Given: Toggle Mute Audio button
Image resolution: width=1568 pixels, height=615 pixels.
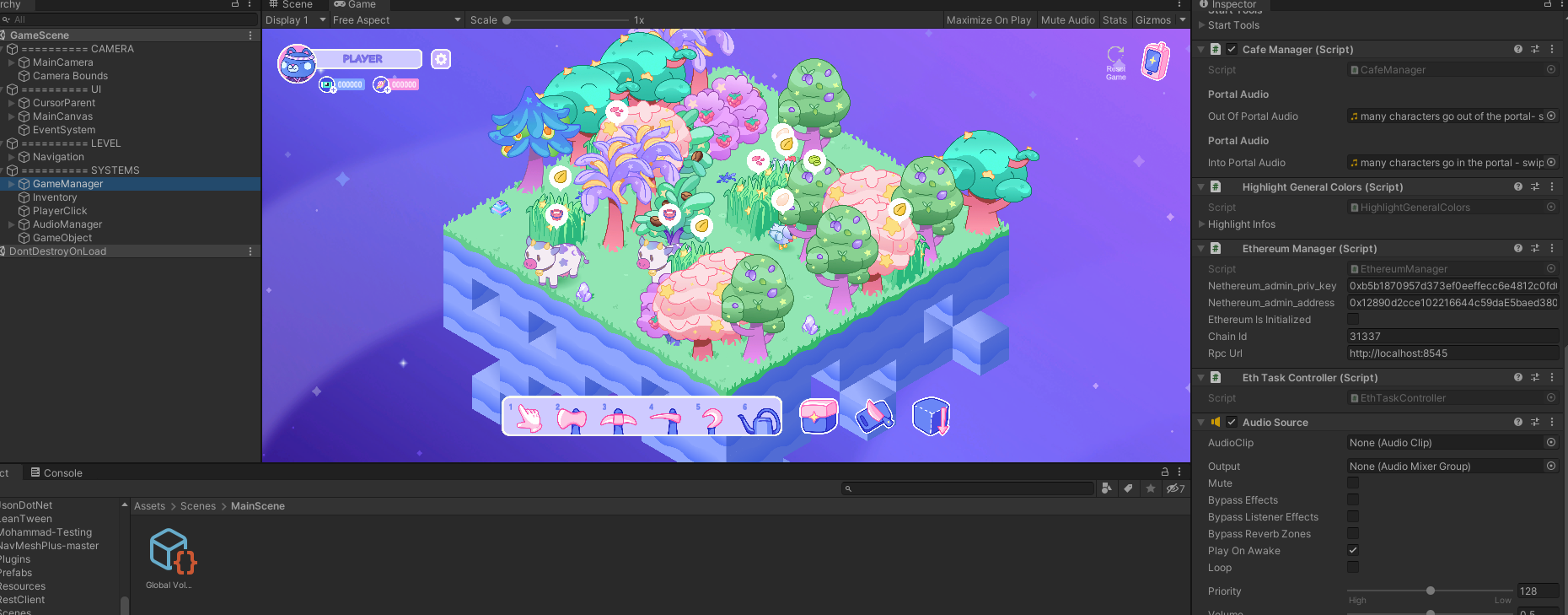Looking at the screenshot, I should click(1068, 20).
